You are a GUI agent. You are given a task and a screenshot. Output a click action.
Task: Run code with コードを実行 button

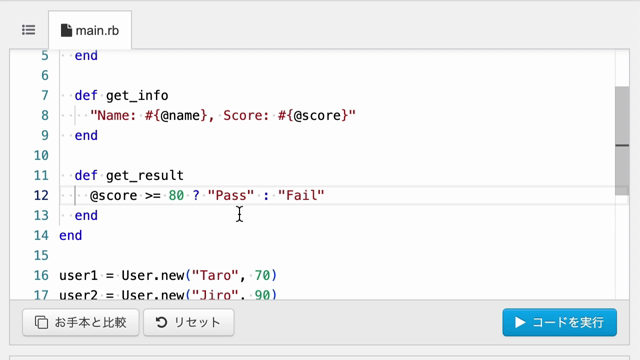(x=560, y=322)
